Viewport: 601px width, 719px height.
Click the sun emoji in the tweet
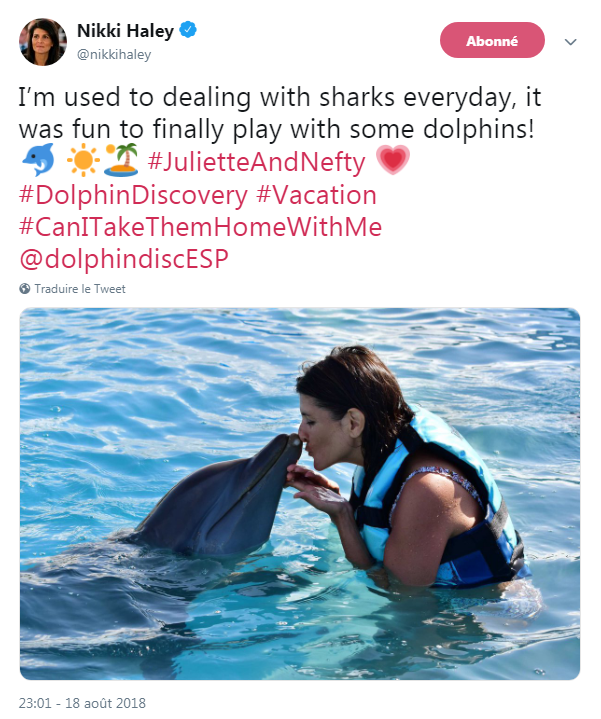click(81, 161)
